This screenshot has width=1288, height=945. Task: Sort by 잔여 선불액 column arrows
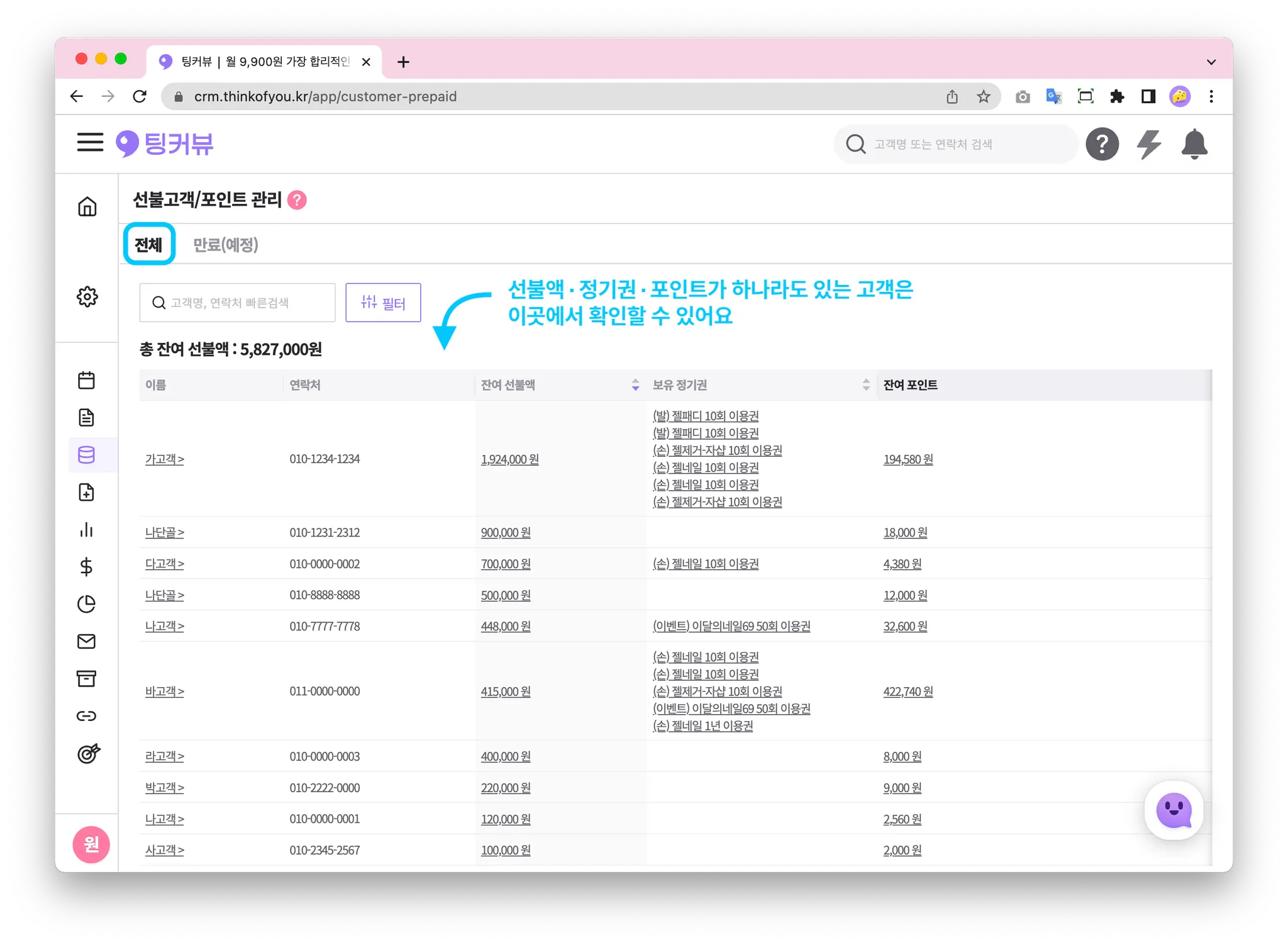point(635,384)
